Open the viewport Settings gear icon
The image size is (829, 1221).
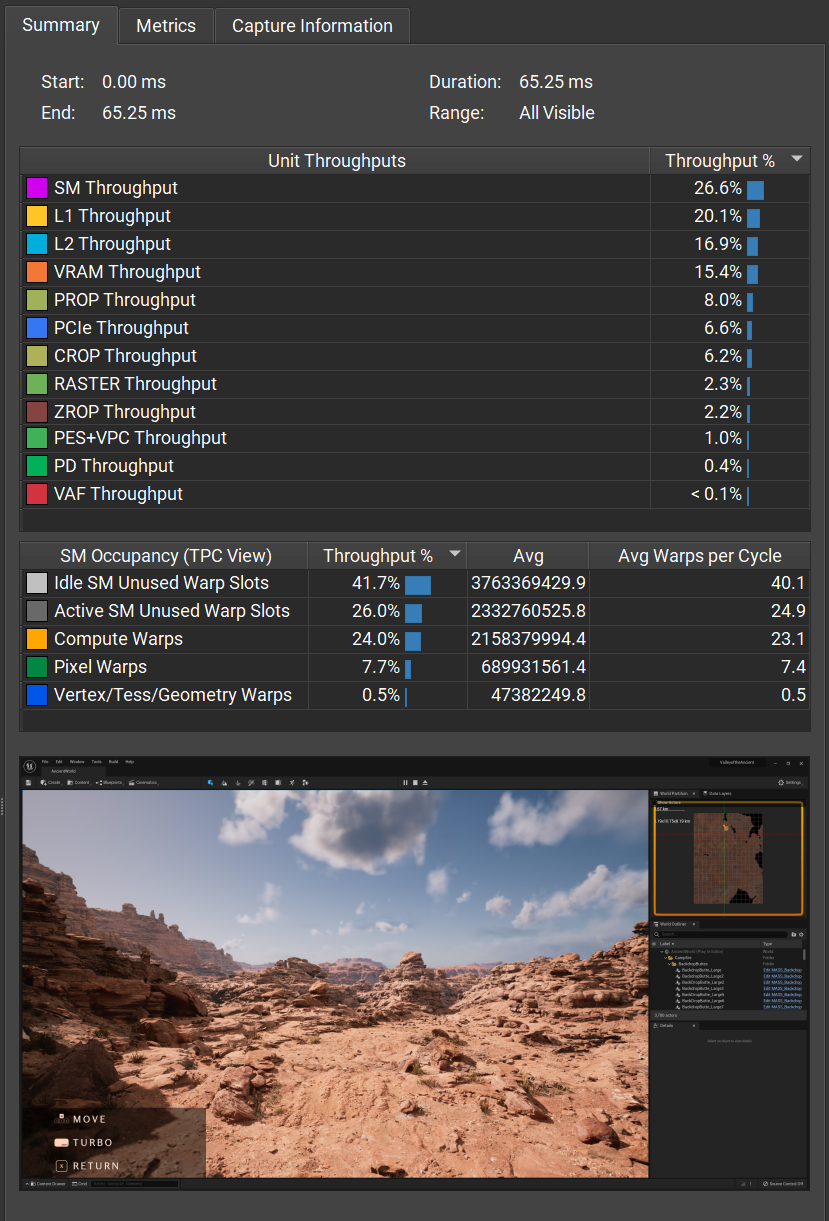(781, 780)
